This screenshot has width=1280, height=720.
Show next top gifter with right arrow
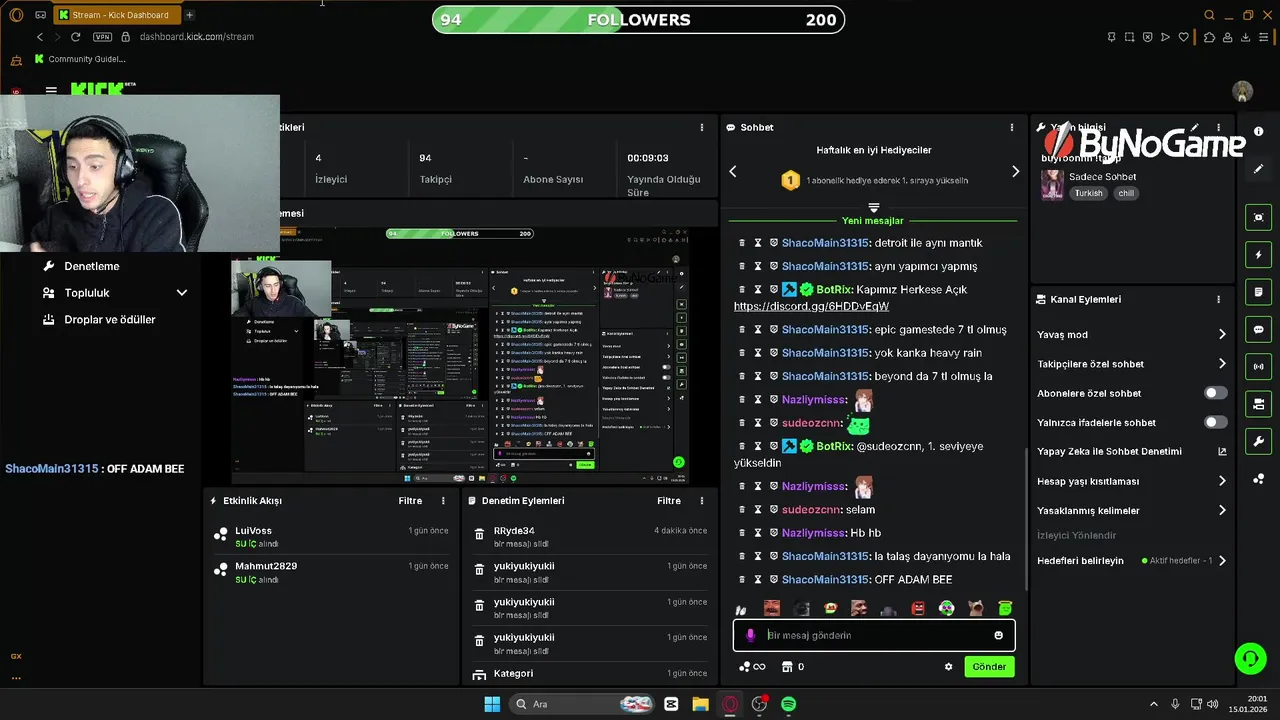1015,172
